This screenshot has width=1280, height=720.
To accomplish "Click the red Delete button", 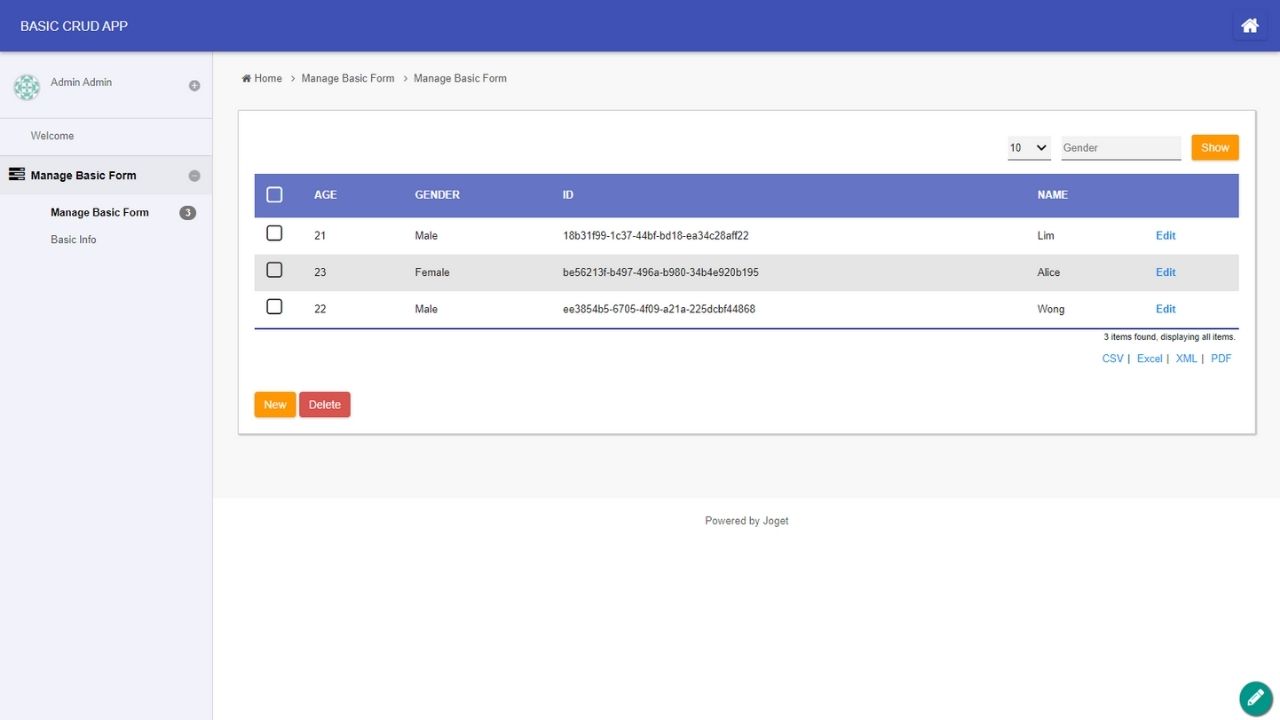I will 324,405.
